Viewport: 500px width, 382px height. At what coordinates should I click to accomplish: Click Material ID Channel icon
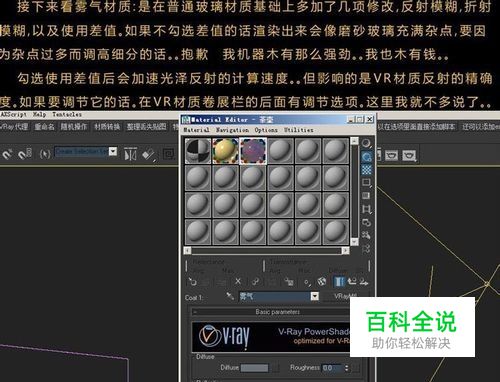coord(307,282)
